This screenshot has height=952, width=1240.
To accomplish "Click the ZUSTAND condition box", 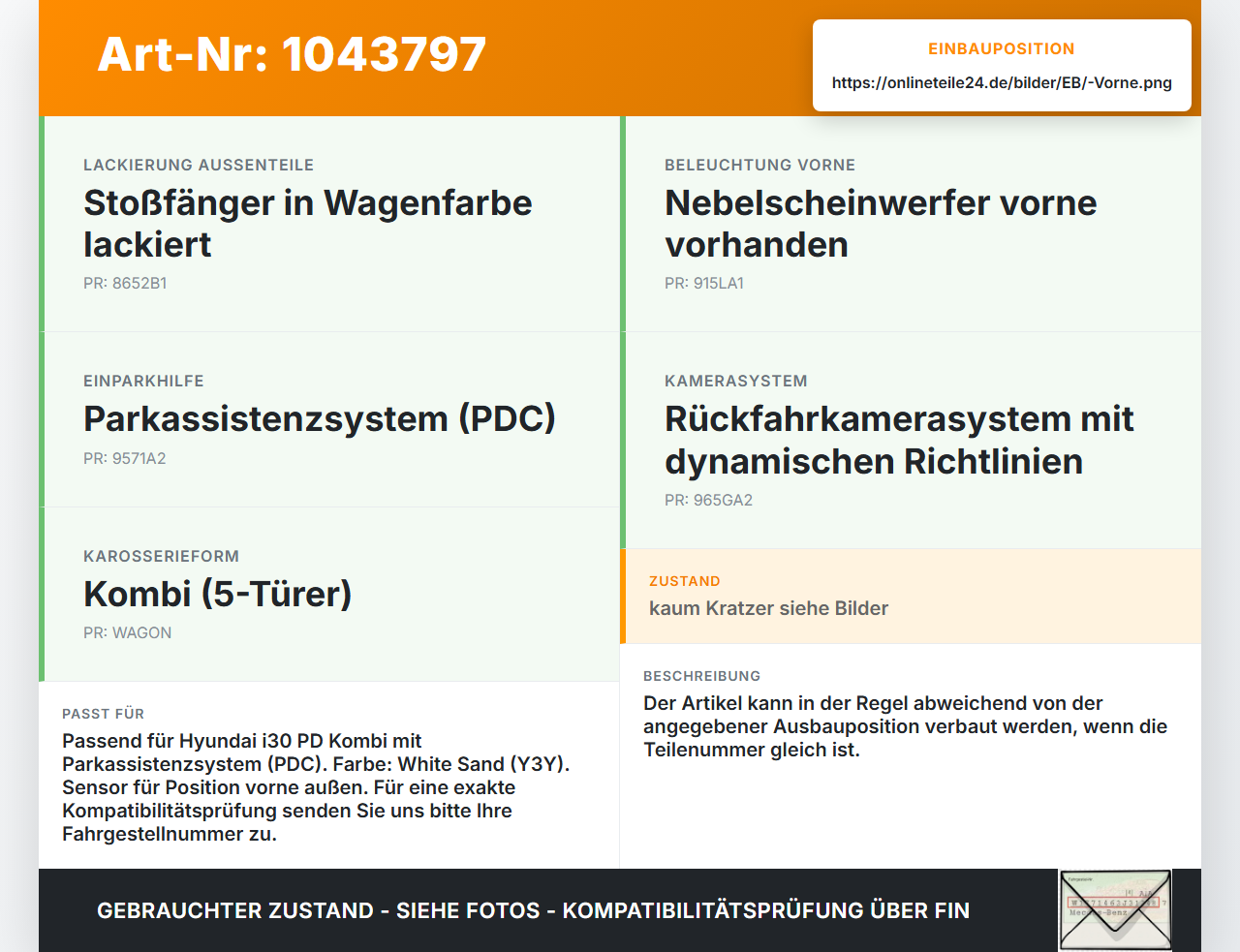I will pos(911,597).
